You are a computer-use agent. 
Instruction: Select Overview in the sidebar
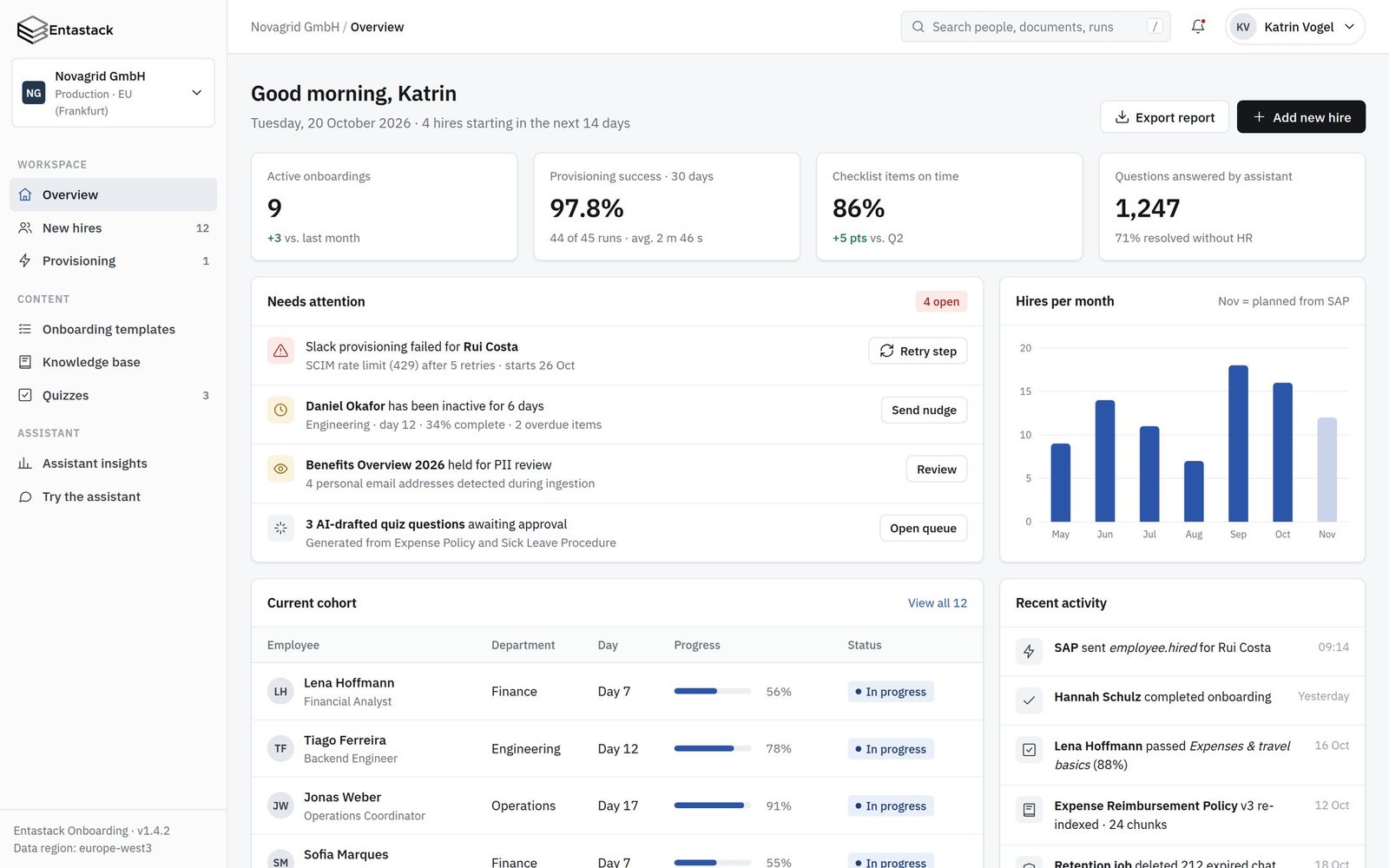pyautogui.click(x=113, y=194)
